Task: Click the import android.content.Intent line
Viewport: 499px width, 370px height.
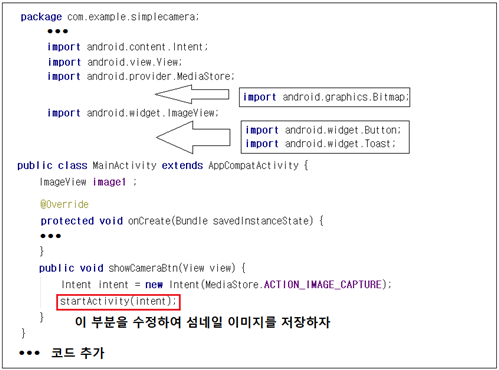Action: coord(127,47)
